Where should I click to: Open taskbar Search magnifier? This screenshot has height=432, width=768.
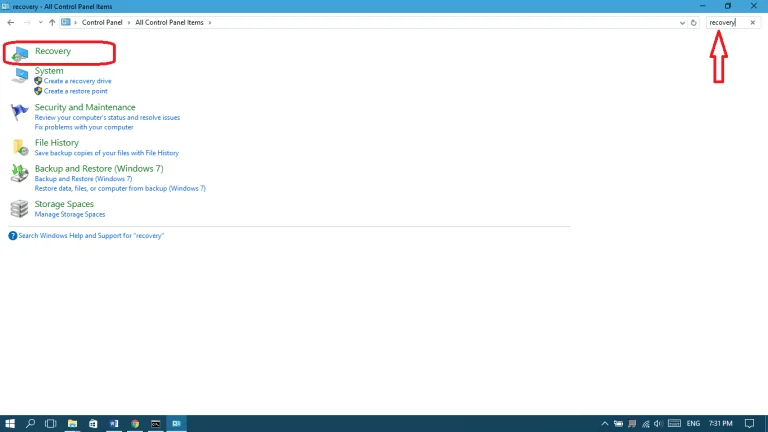click(x=30, y=424)
